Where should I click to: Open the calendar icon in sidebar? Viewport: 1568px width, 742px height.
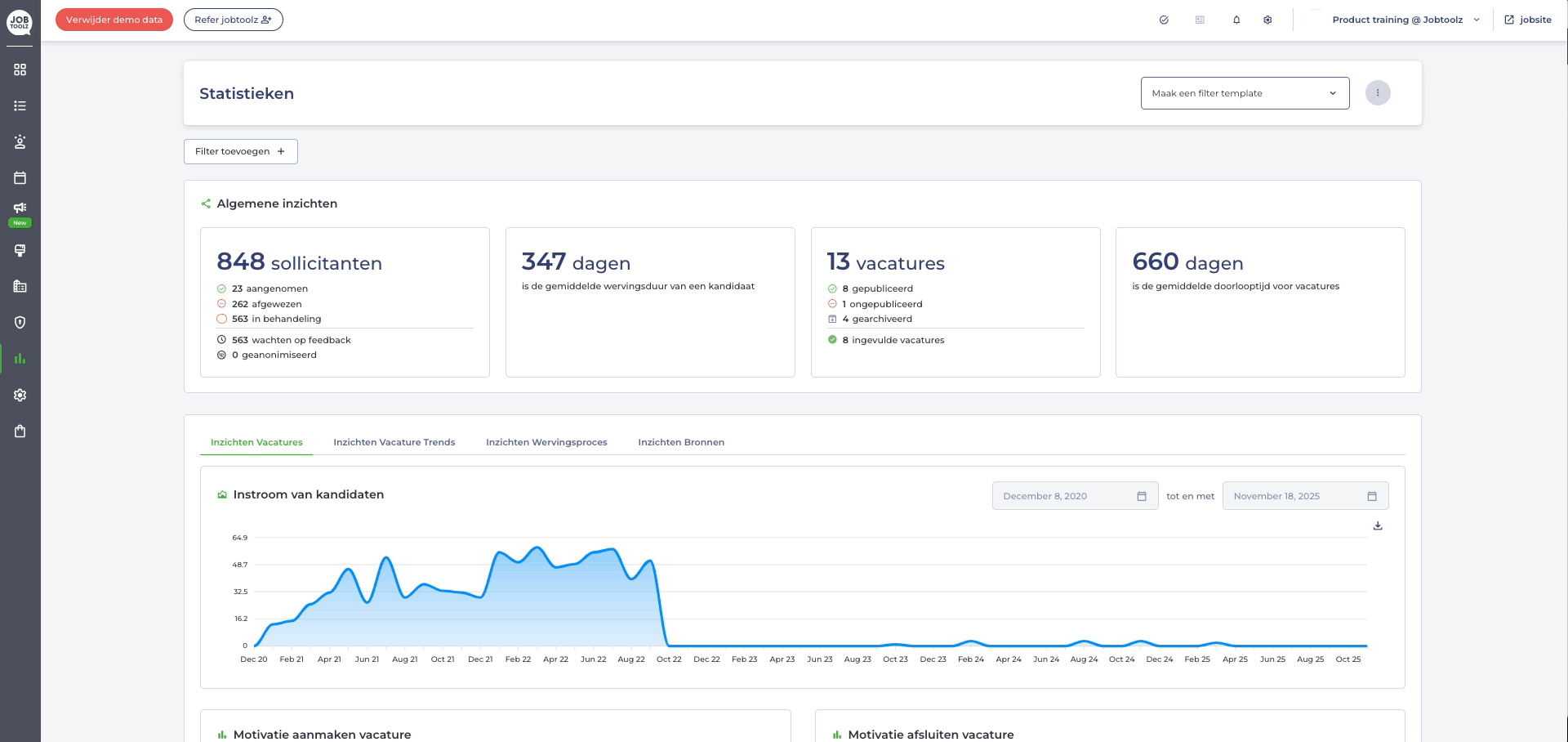click(x=20, y=178)
